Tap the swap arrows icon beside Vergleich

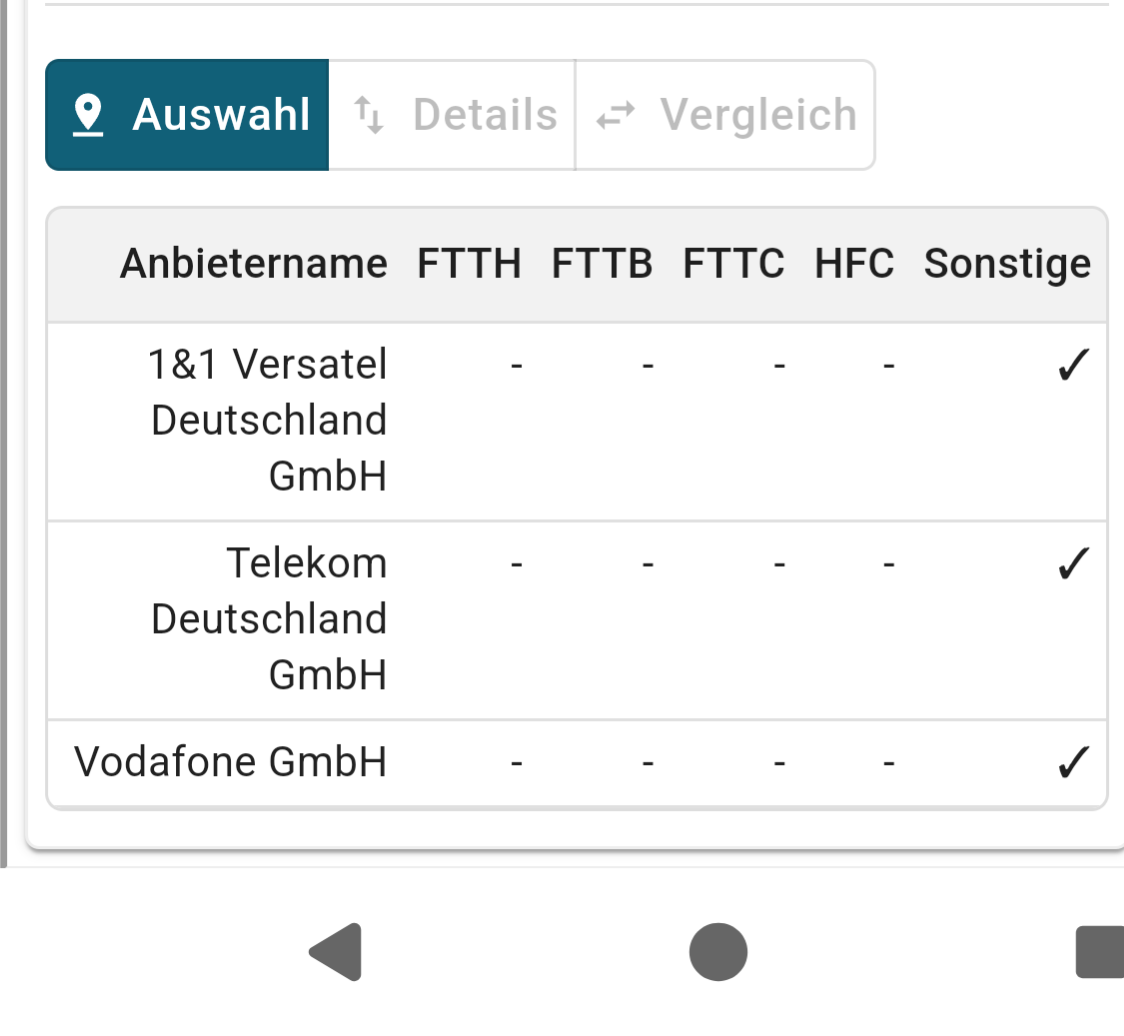(616, 116)
